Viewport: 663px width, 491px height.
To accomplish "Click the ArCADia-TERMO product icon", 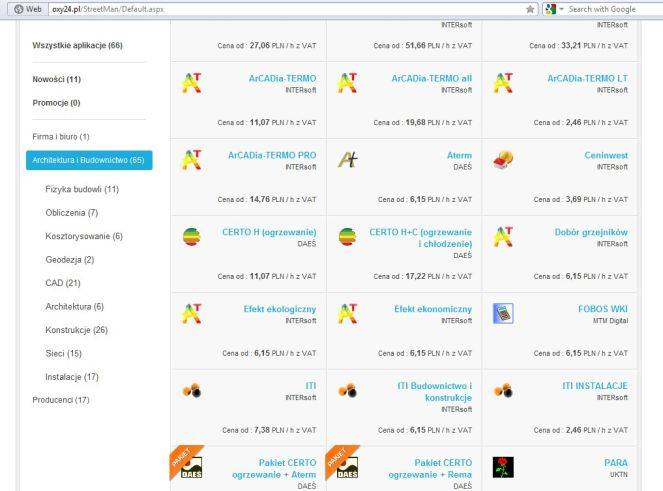I will (192, 83).
